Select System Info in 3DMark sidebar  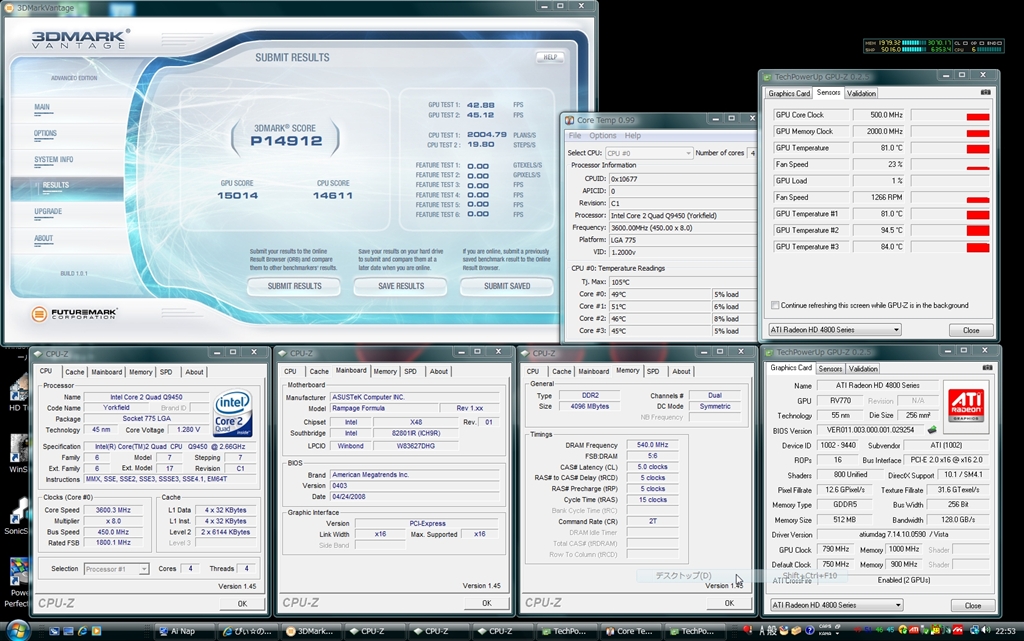click(x=53, y=159)
